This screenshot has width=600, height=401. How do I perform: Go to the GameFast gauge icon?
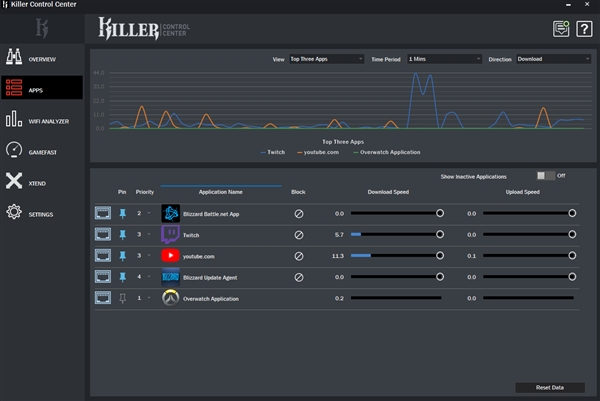[x=14, y=150]
